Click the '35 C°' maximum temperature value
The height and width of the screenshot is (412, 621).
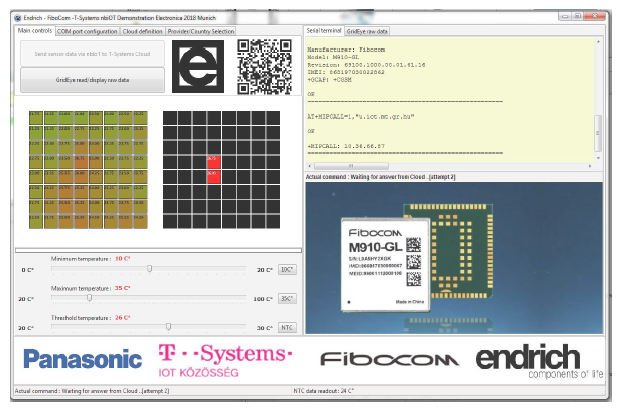pyautogui.click(x=122, y=288)
